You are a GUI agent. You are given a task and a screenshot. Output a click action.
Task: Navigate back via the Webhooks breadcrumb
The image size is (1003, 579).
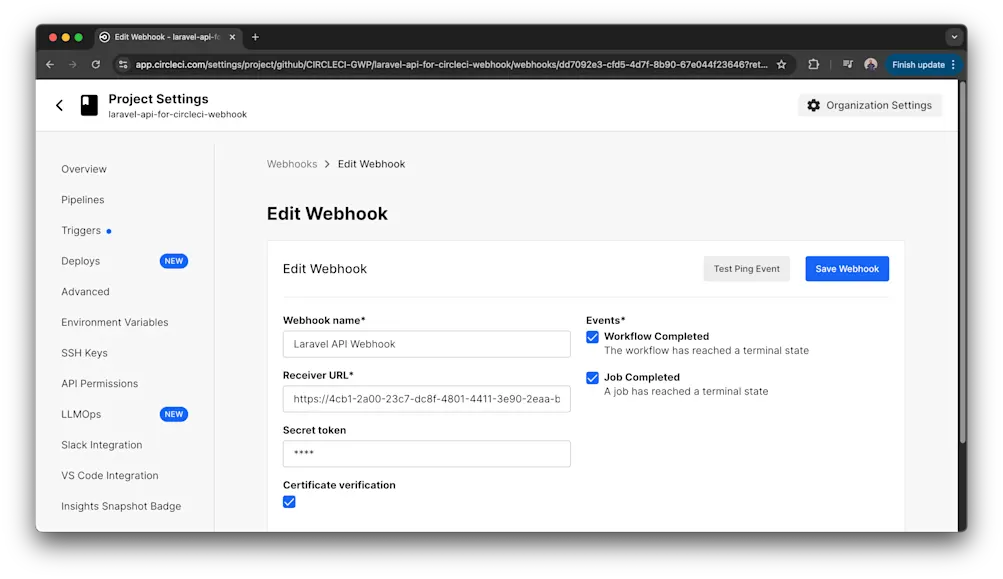point(292,163)
